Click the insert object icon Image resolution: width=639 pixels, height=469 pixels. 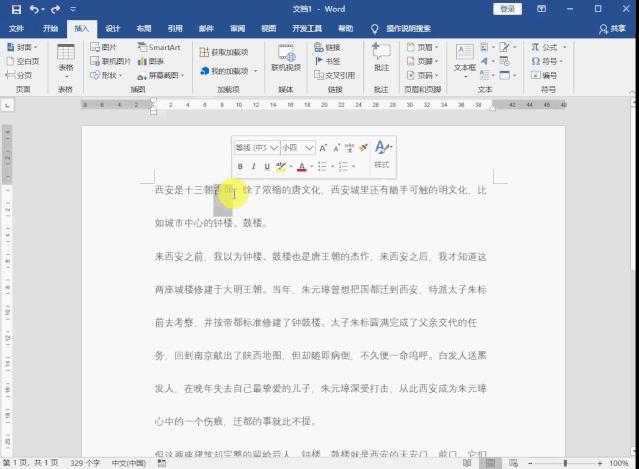507,75
